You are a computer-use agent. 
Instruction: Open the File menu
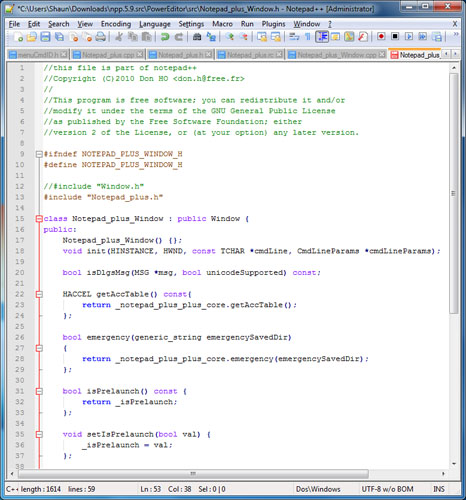point(14,24)
